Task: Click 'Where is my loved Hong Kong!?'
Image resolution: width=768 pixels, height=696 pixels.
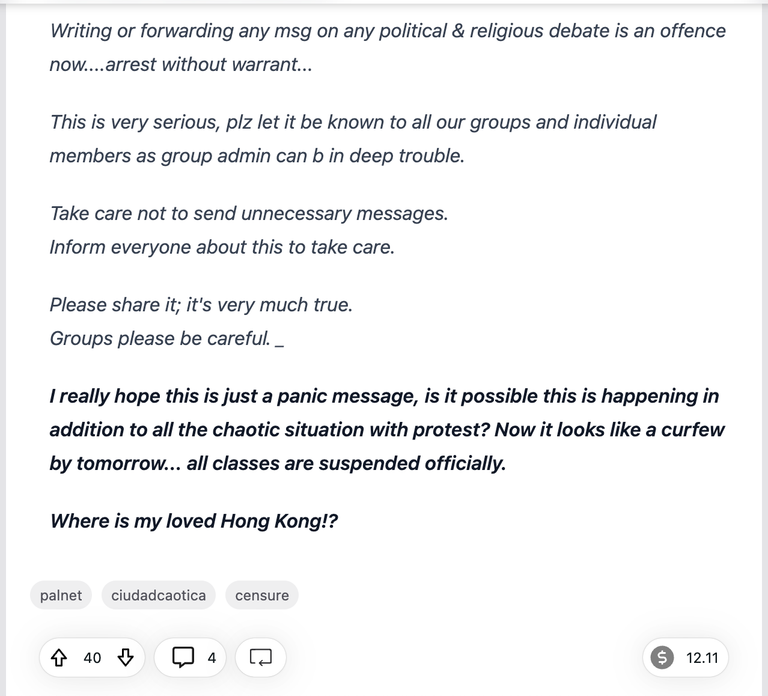Action: click(194, 521)
